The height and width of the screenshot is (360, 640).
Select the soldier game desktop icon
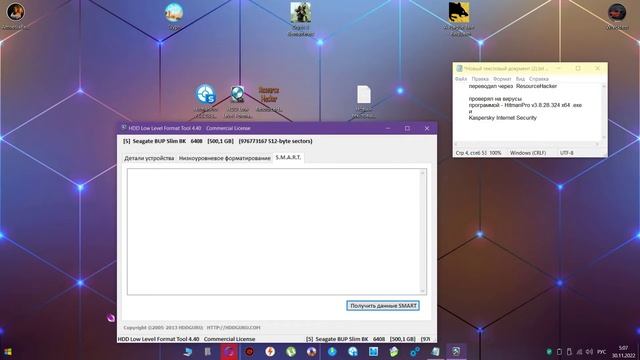pos(301,12)
